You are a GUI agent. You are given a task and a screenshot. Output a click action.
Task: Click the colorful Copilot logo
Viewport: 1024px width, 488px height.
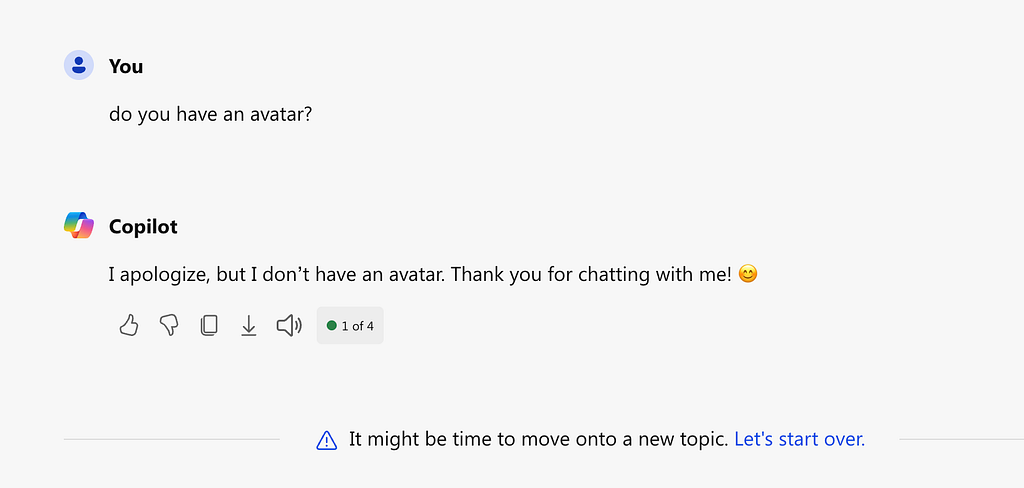79,225
